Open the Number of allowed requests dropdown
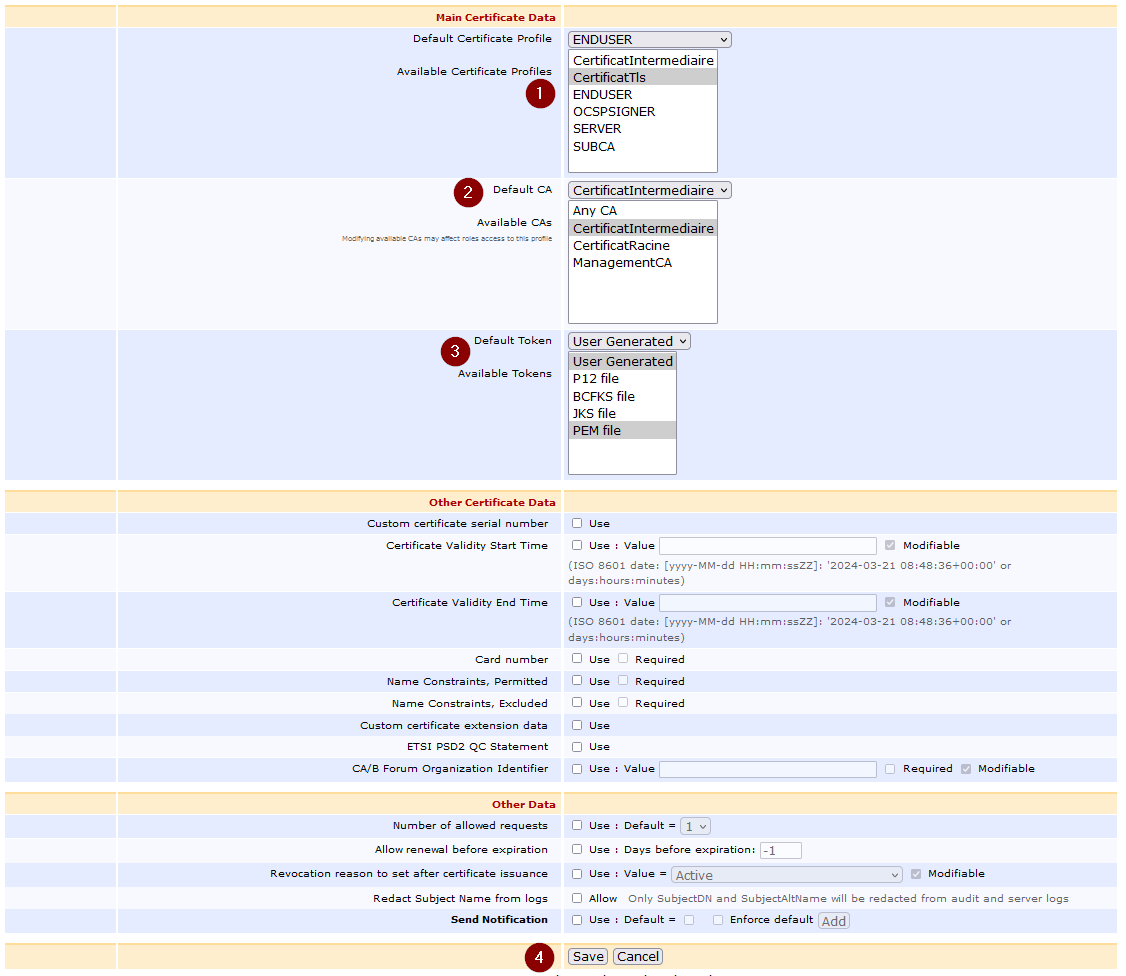The image size is (1126, 976). 695,826
